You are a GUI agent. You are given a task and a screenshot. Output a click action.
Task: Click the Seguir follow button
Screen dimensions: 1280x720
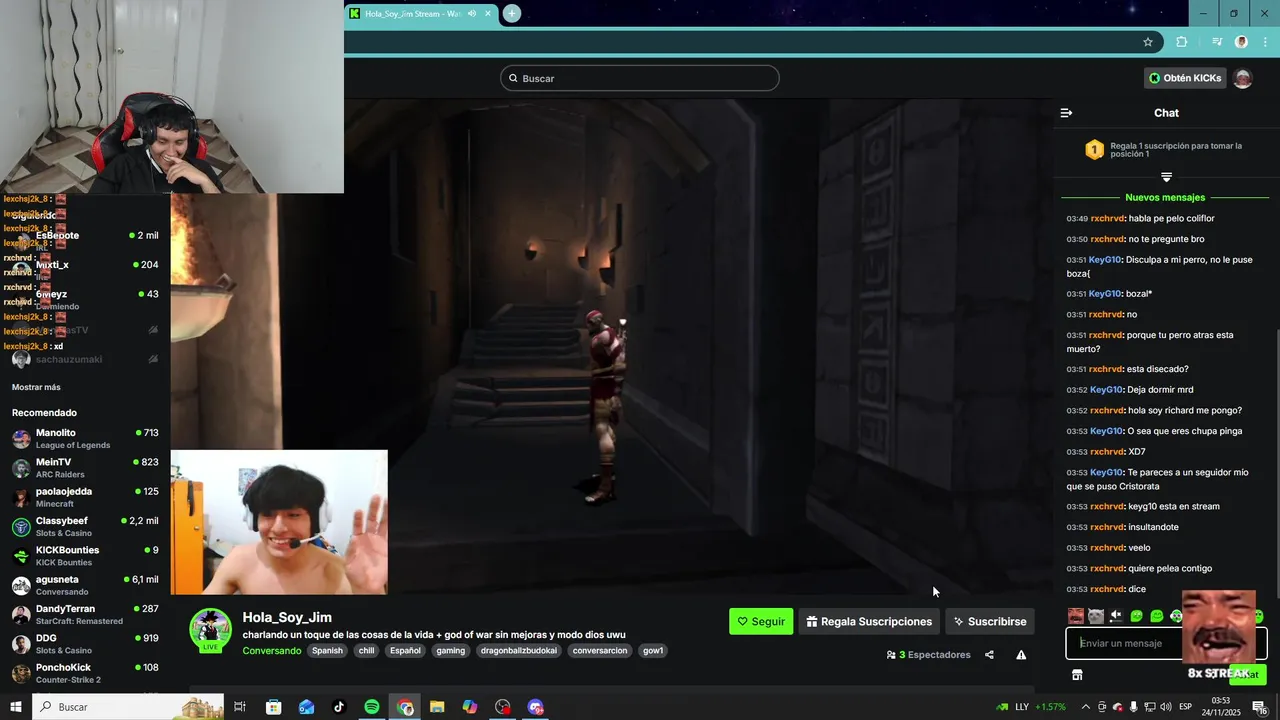(x=761, y=621)
